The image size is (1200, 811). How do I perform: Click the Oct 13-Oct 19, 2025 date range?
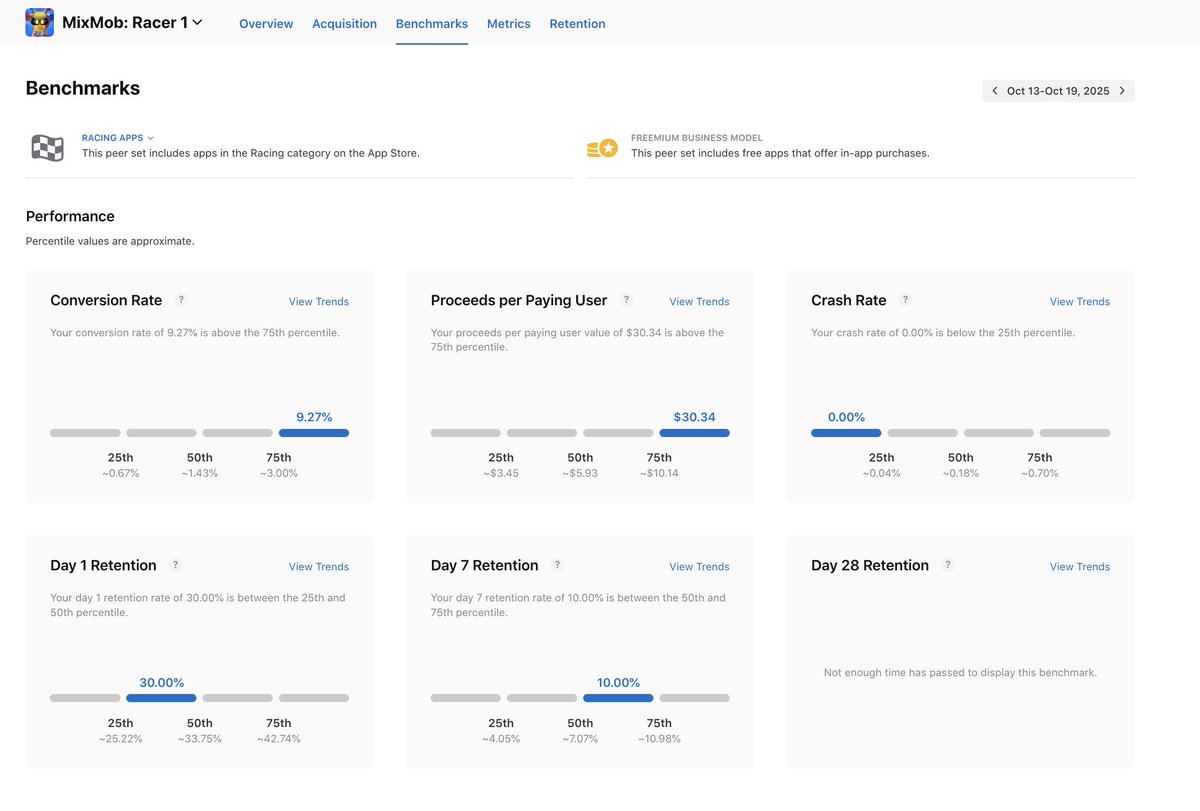pyautogui.click(x=1058, y=91)
